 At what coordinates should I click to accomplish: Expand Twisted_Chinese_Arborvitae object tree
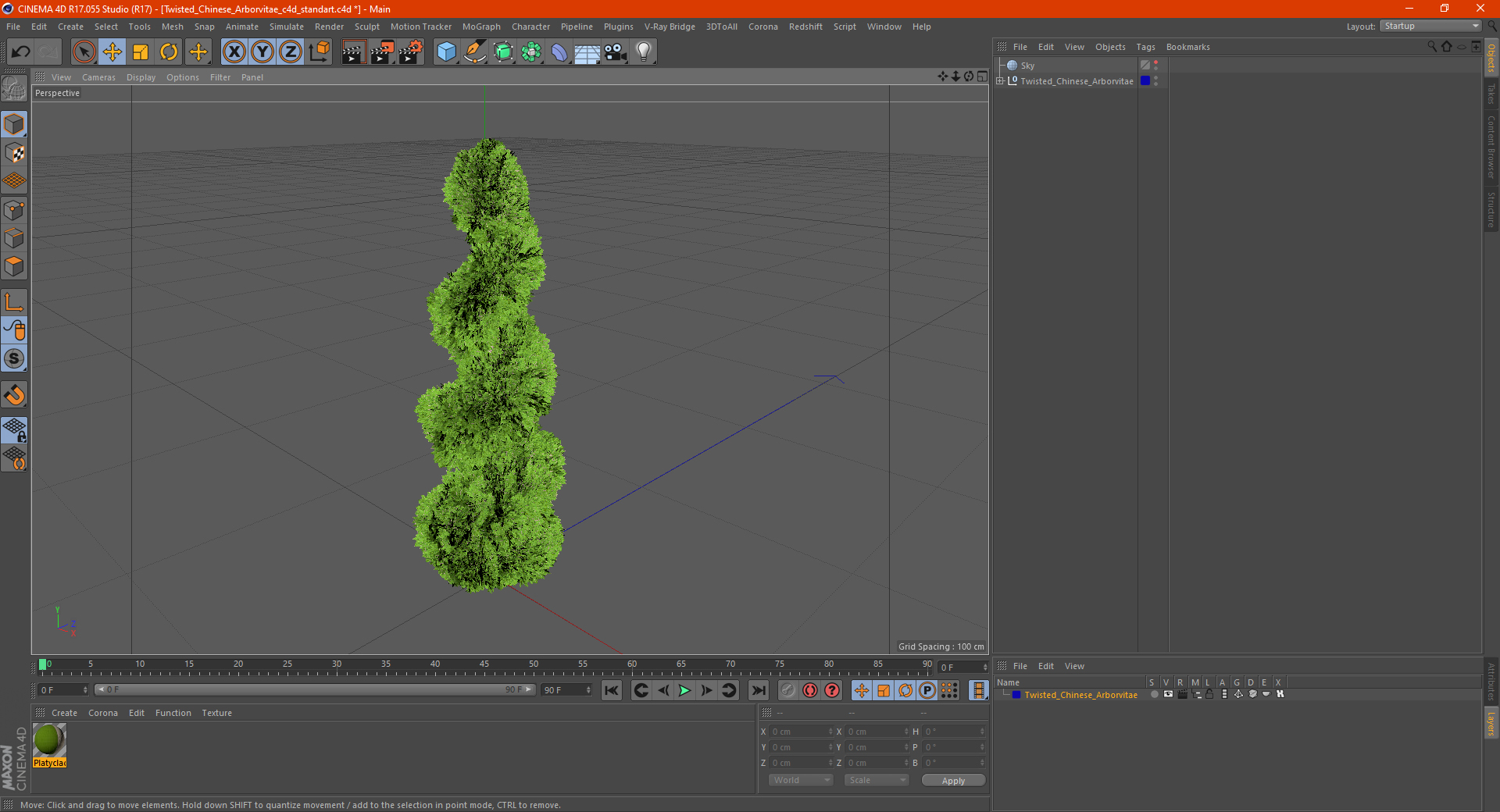click(1000, 80)
